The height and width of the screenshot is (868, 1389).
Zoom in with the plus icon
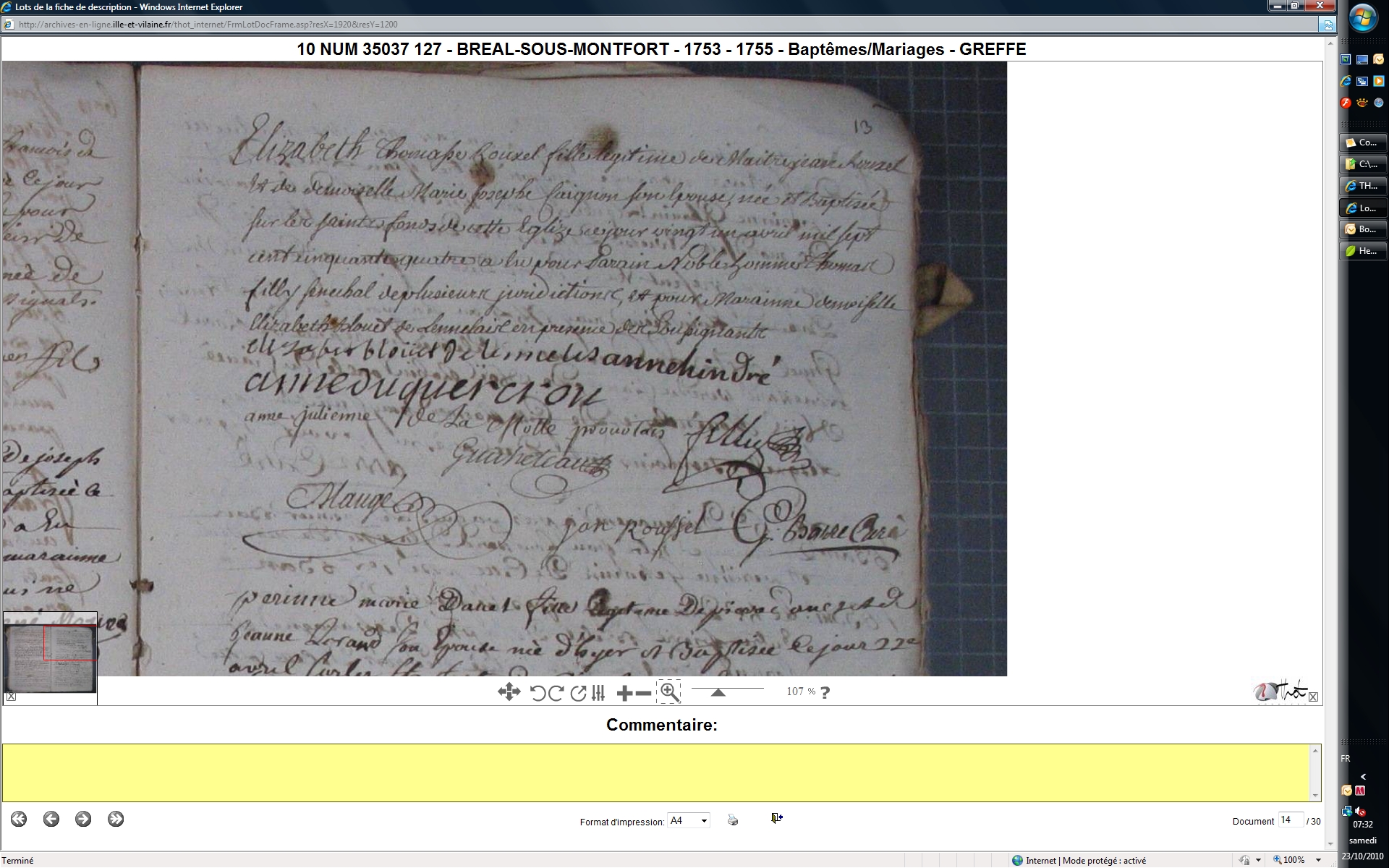click(x=624, y=693)
